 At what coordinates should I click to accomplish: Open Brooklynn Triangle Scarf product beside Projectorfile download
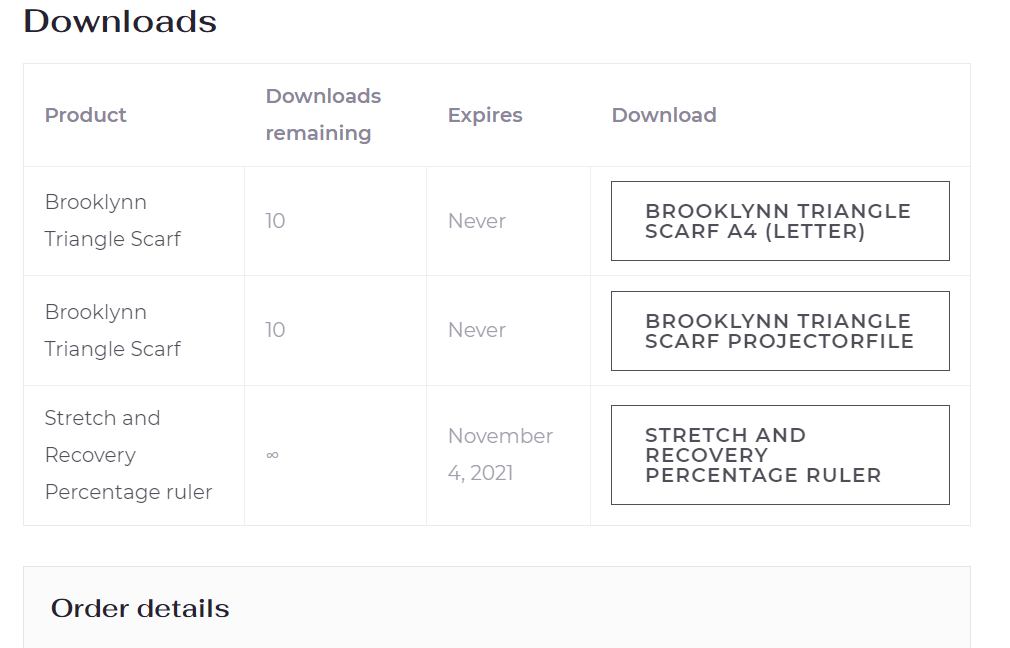point(112,330)
